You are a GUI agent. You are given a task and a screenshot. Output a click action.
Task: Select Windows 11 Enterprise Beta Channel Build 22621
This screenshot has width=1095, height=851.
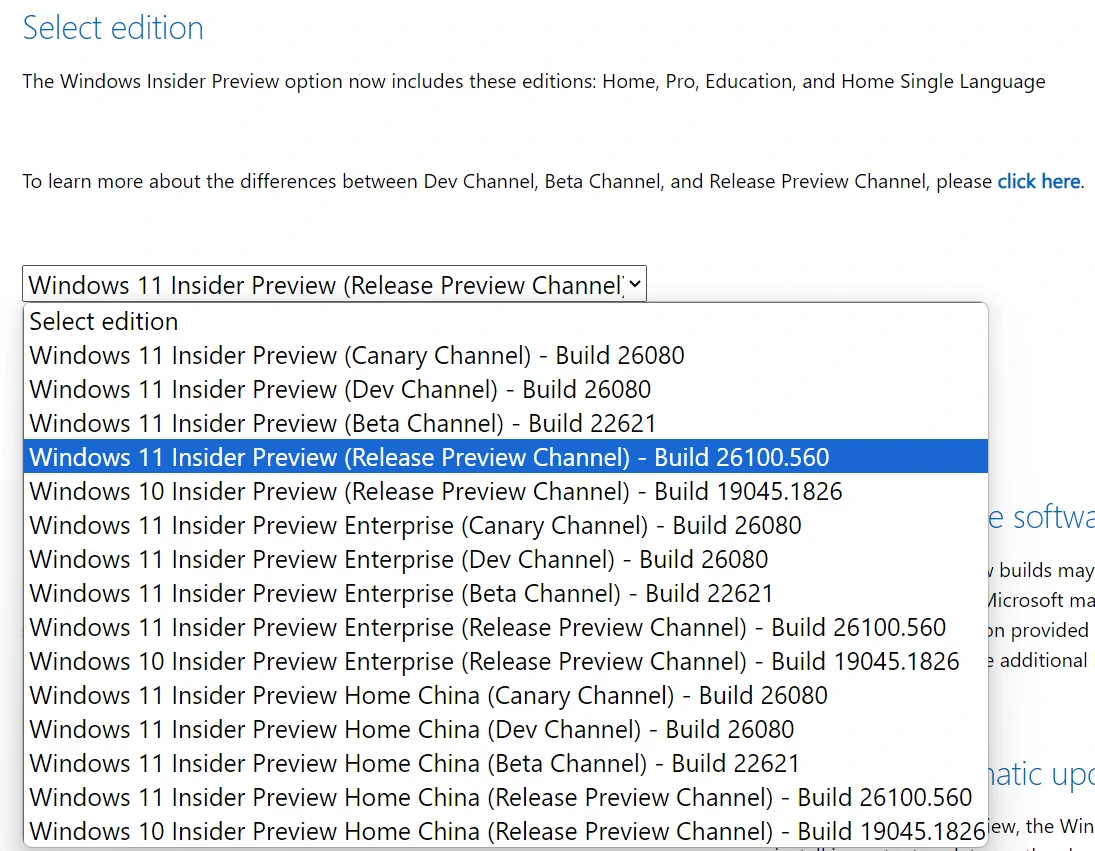[x=506, y=593]
